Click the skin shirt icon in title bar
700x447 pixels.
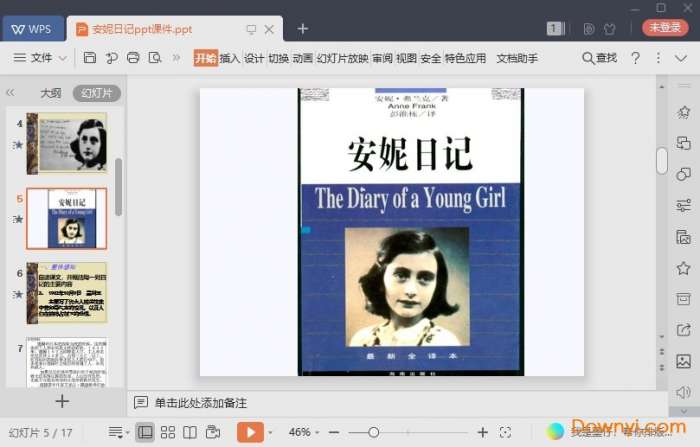click(x=609, y=29)
